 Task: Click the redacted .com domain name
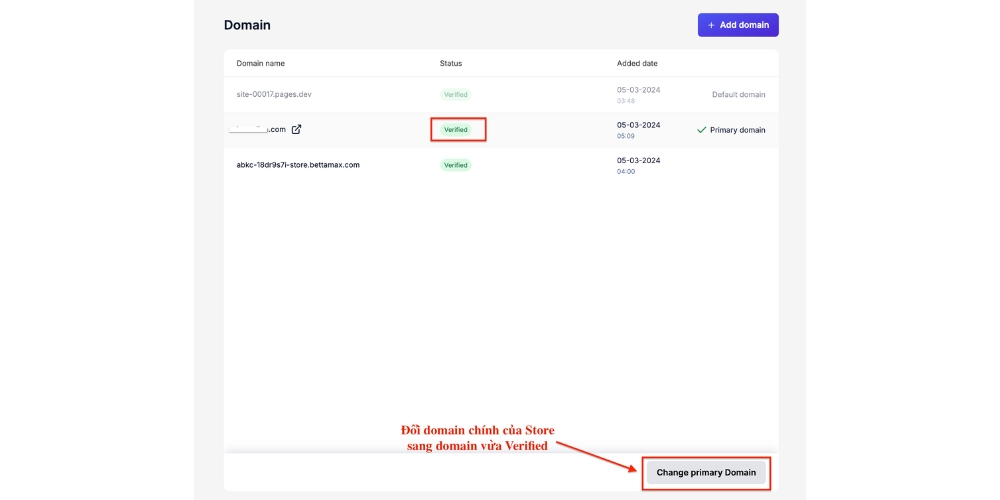click(x=258, y=129)
